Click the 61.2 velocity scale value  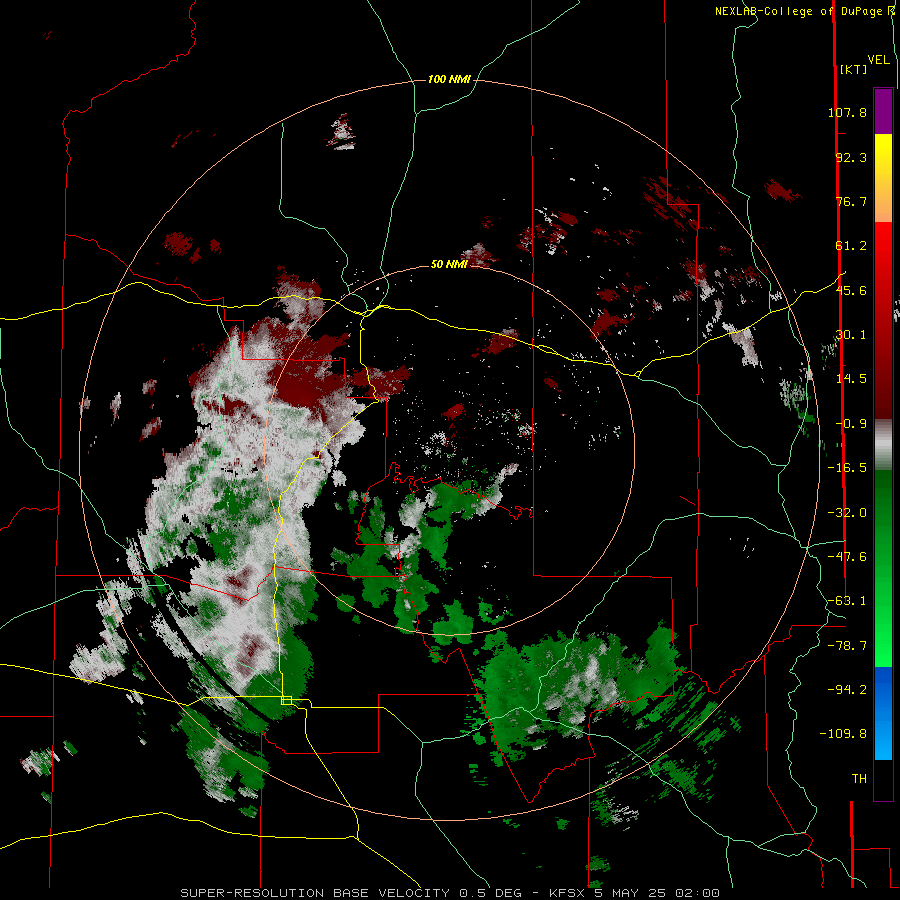(851, 246)
